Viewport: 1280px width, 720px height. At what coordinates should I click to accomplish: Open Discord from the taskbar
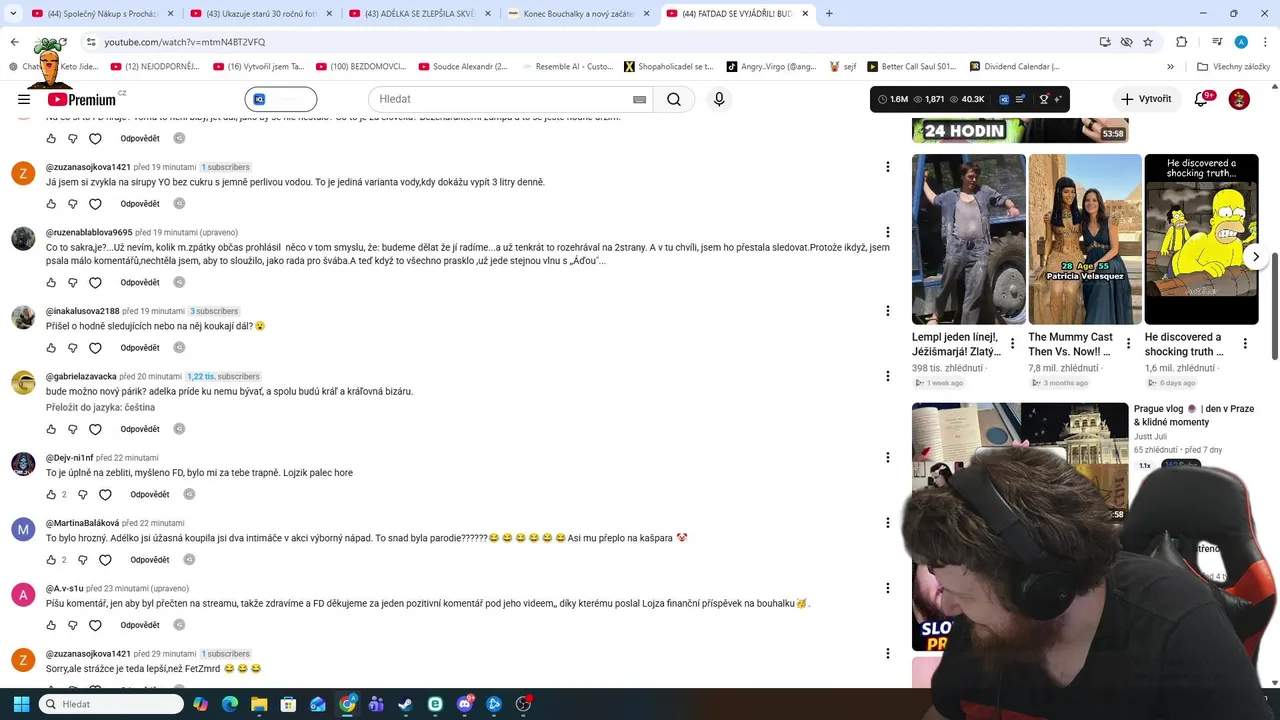464,704
